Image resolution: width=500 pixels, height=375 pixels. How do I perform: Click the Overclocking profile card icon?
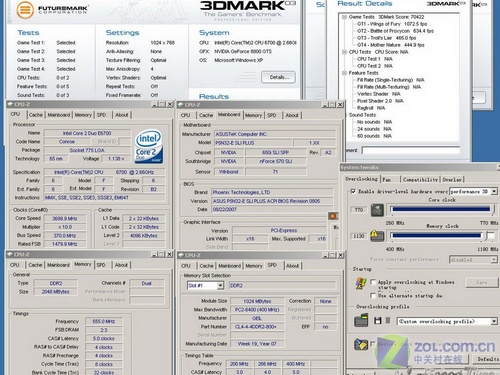(x=361, y=320)
